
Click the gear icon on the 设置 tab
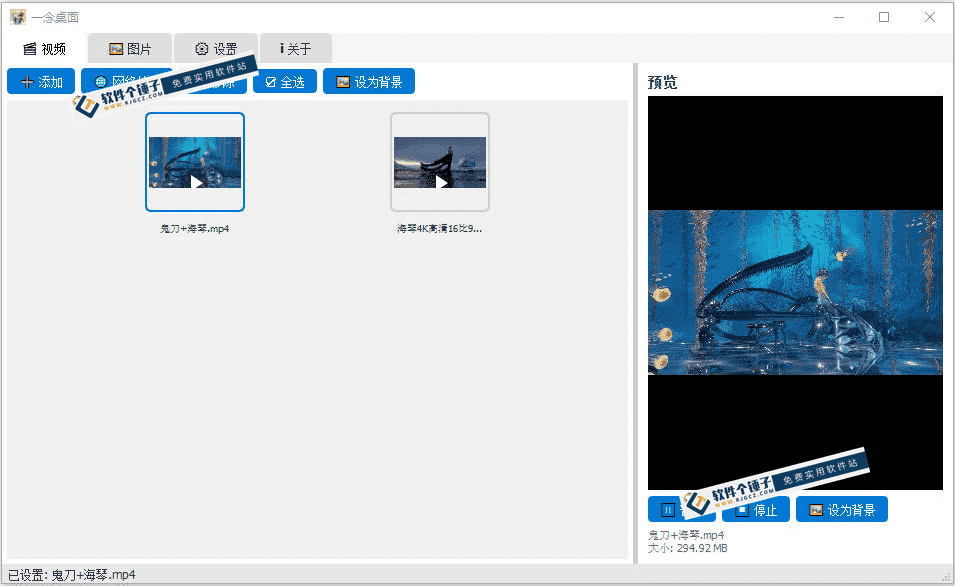[203, 47]
